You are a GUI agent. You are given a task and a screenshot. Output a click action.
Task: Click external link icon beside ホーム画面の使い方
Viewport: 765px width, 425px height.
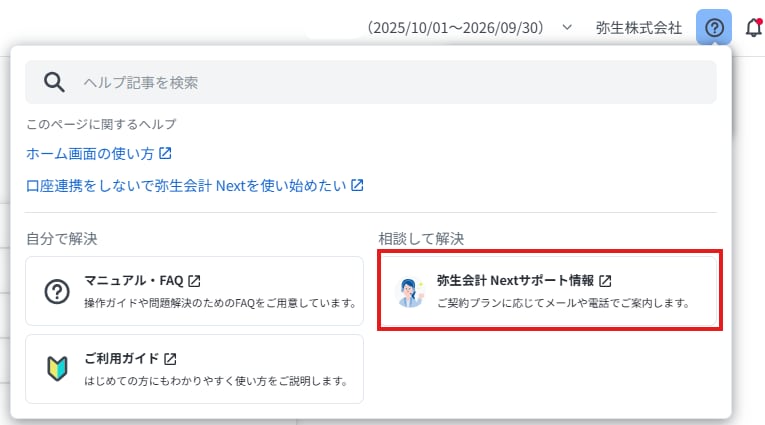pyautogui.click(x=165, y=153)
